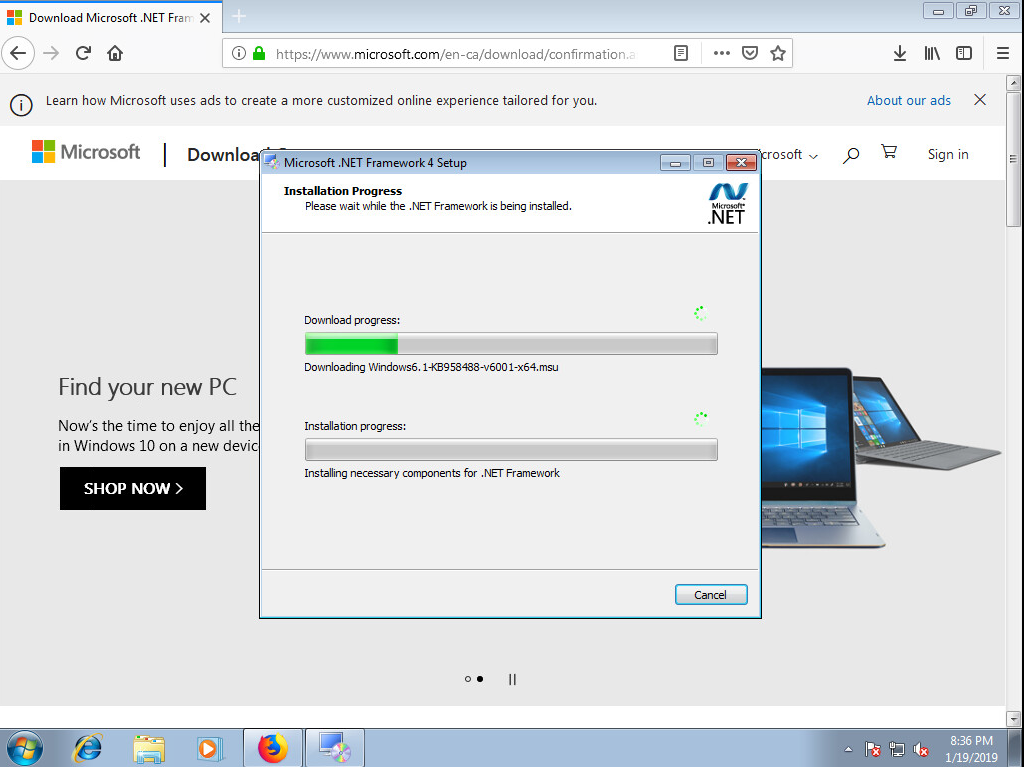Click the Installation Progress header text

pyautogui.click(x=342, y=191)
